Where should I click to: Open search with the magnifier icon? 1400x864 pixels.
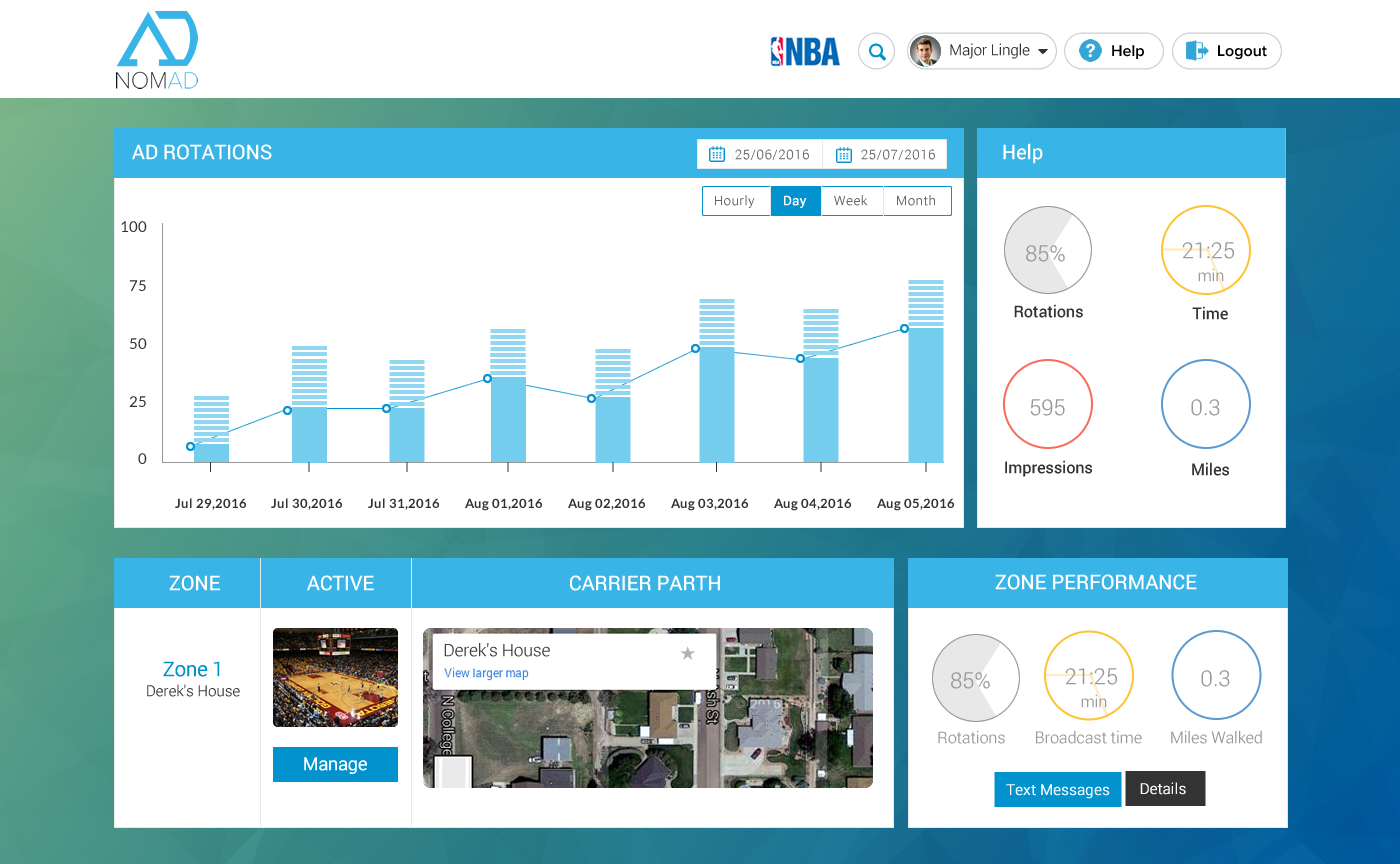(877, 51)
